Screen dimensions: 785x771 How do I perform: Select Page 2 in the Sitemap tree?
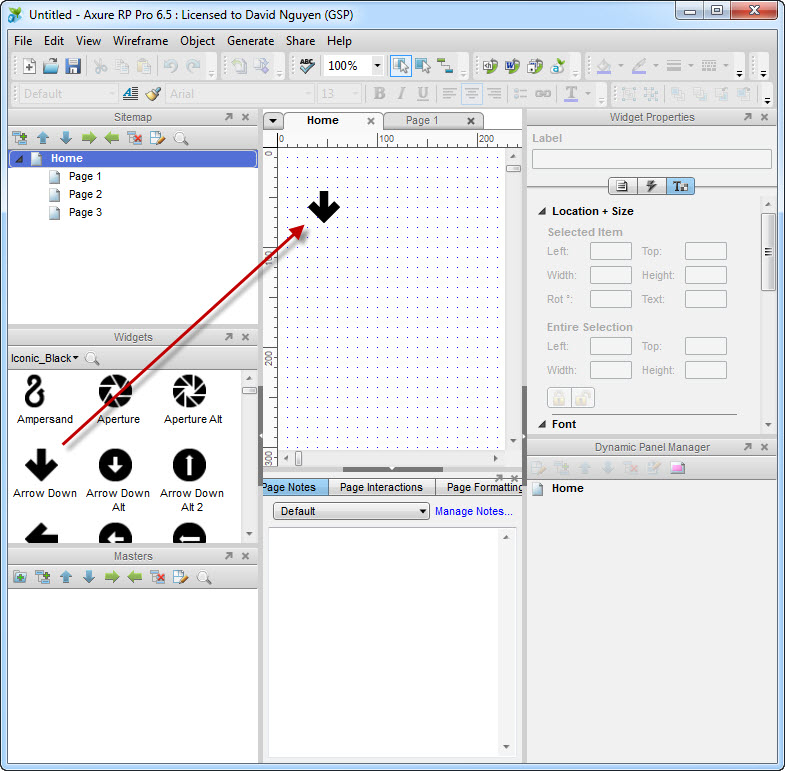tap(85, 194)
